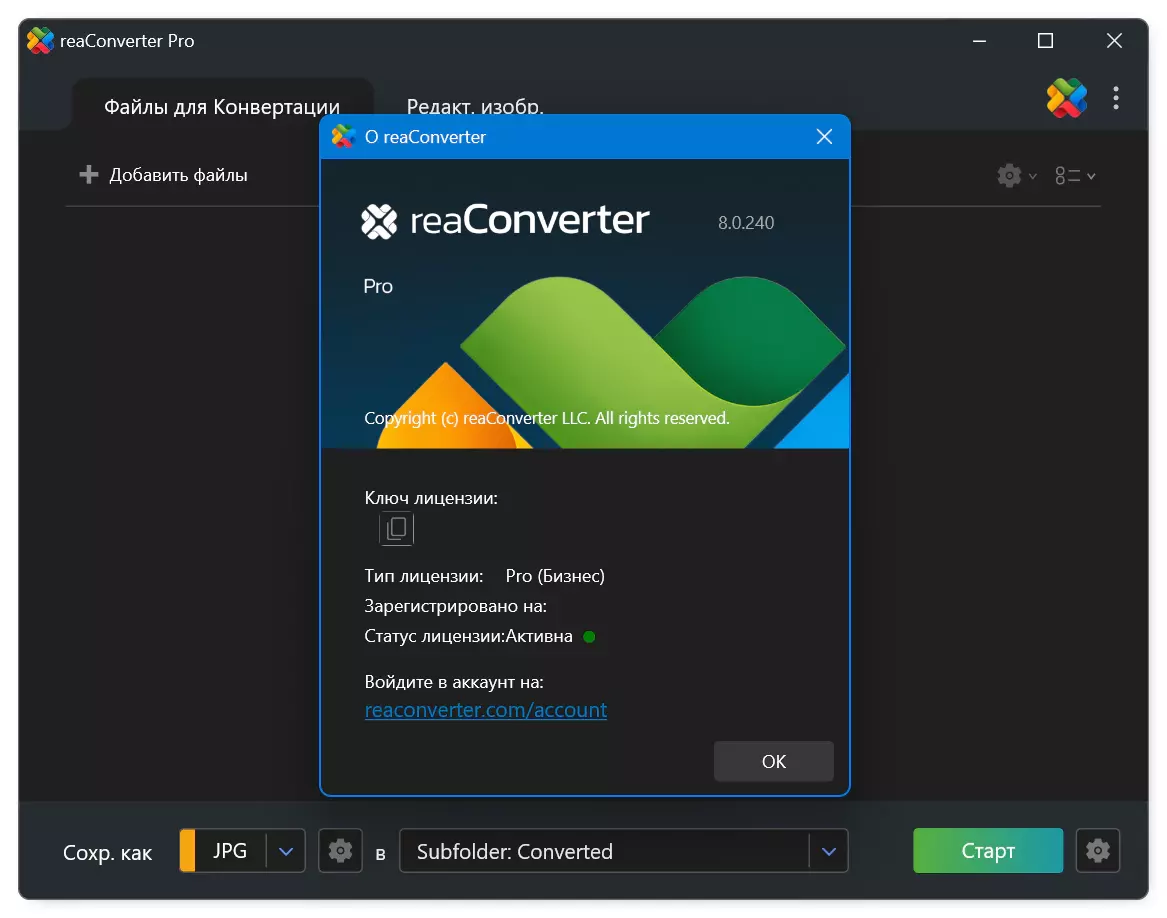This screenshot has width=1167, height=918.
Task: Open reaconverter.com/account link
Action: point(486,710)
